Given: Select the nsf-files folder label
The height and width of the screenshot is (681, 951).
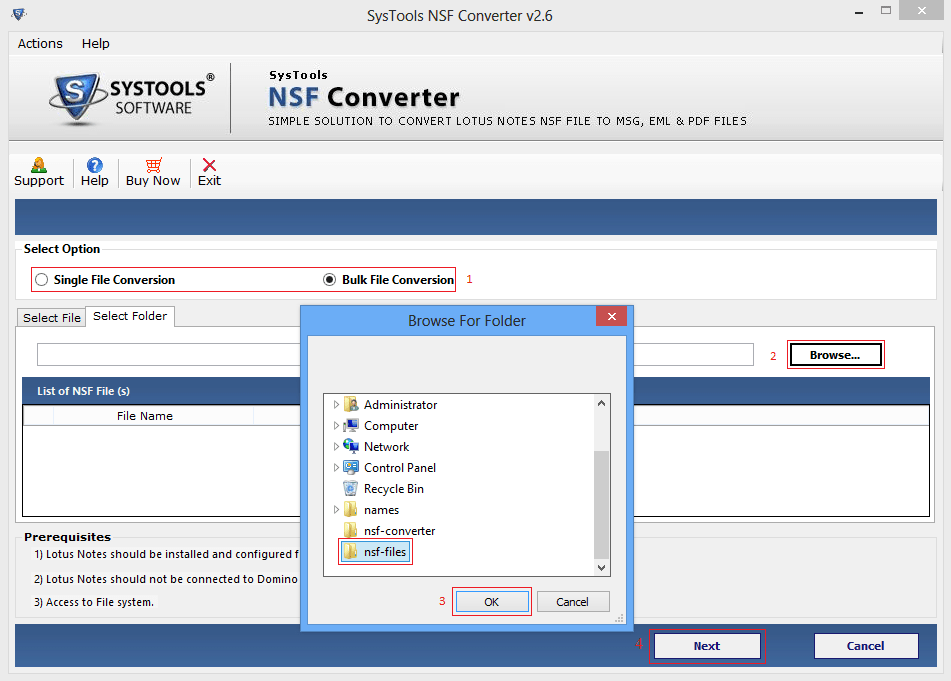Looking at the screenshot, I should (x=385, y=552).
